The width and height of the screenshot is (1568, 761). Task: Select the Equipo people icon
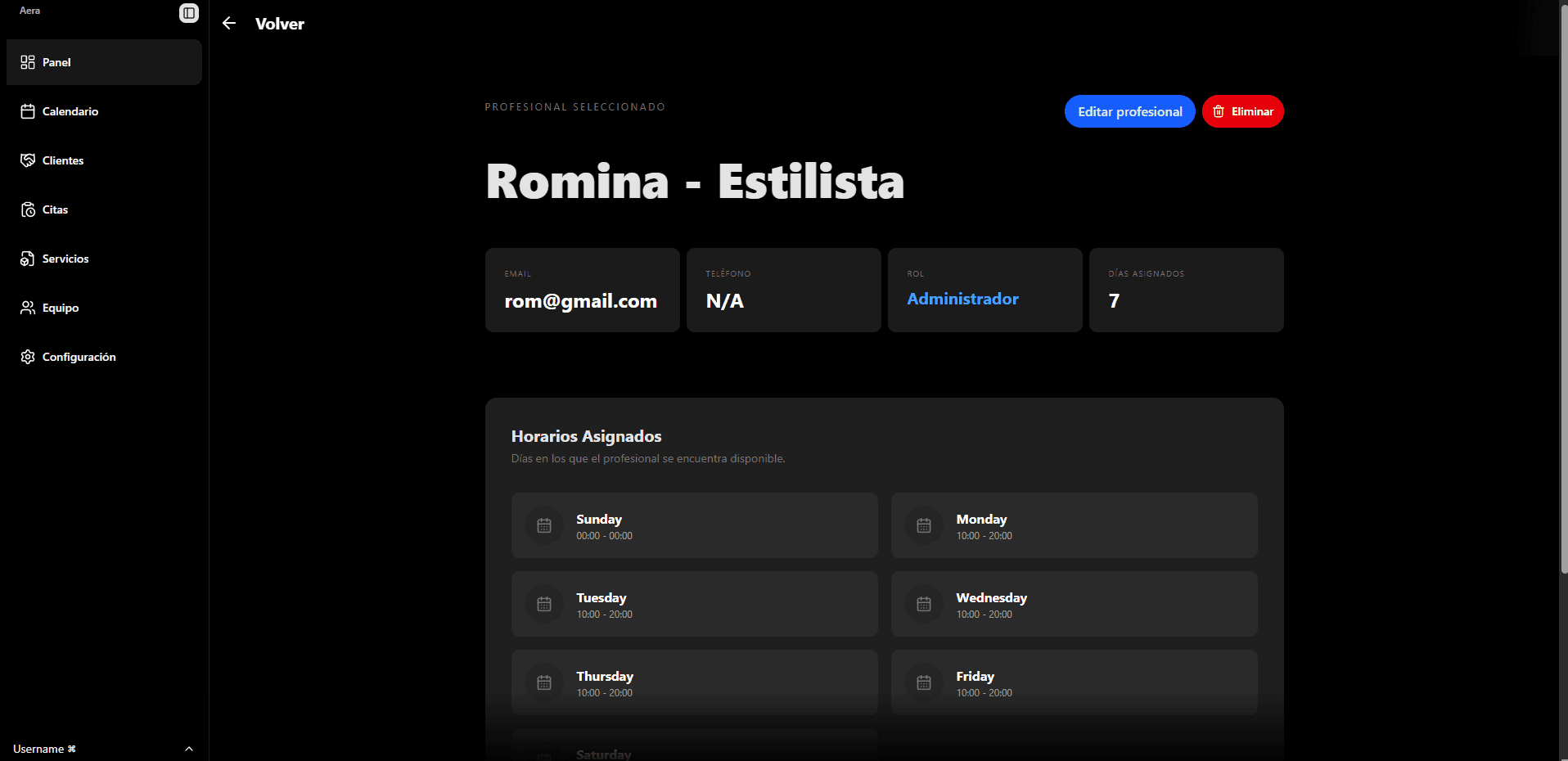click(28, 308)
